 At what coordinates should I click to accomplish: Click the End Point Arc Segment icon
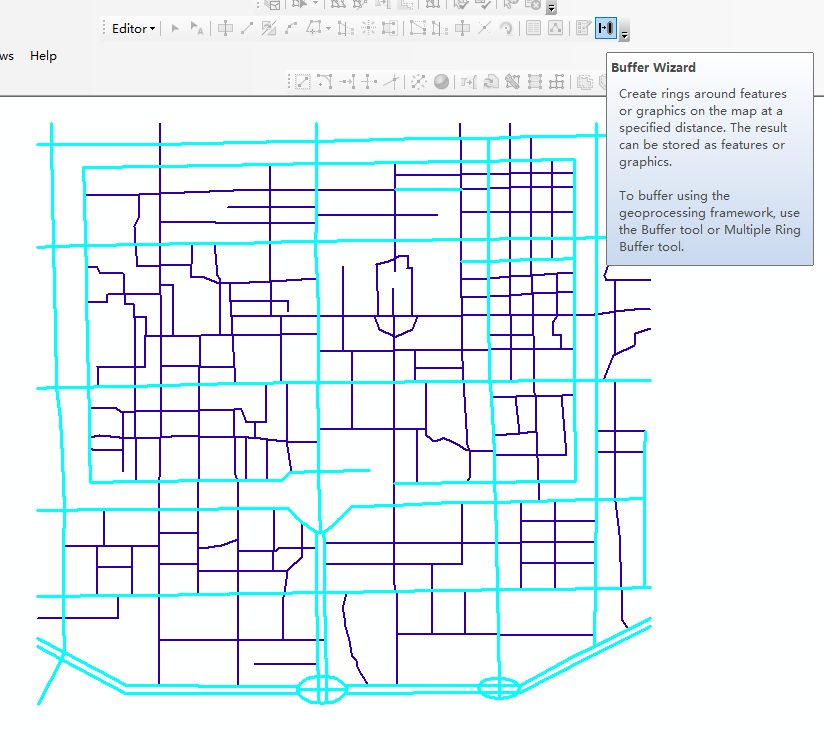tap(291, 28)
